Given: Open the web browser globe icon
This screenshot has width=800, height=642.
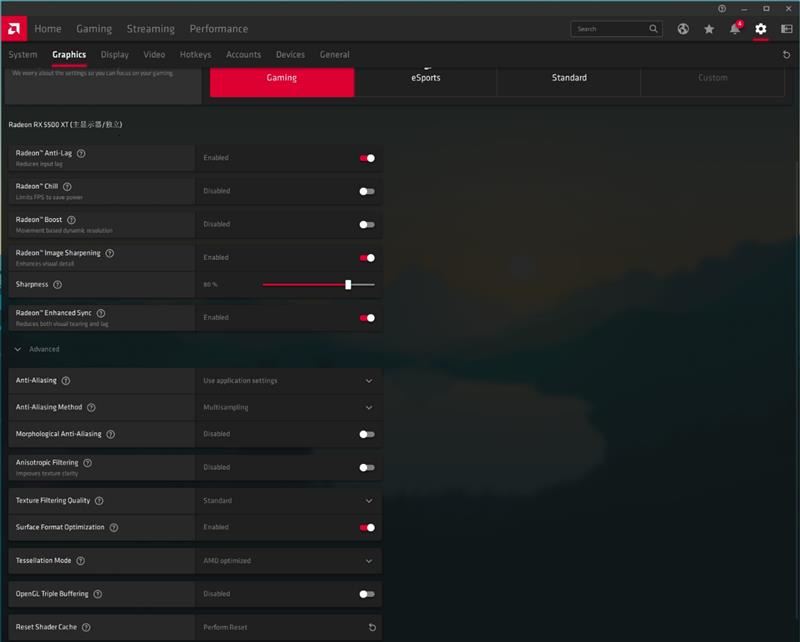Looking at the screenshot, I should coord(683,29).
